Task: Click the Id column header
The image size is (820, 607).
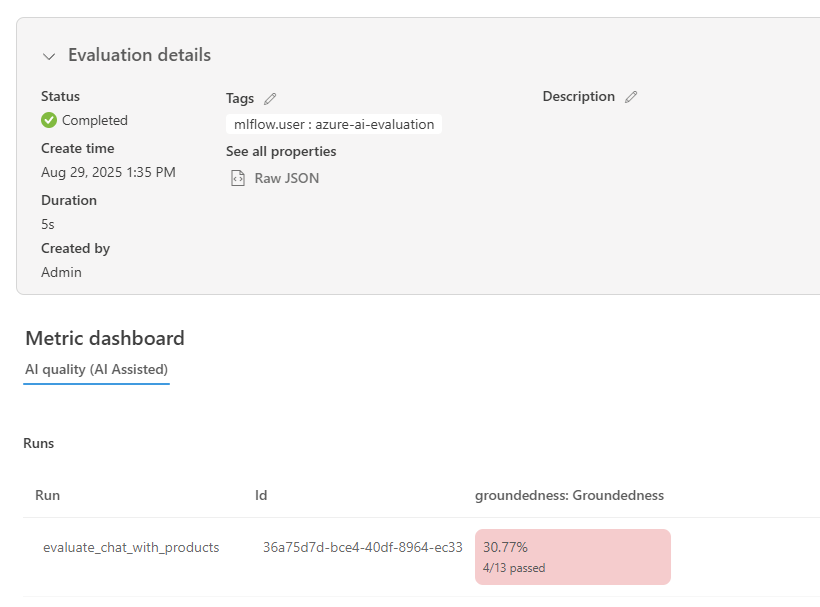Action: (261, 495)
